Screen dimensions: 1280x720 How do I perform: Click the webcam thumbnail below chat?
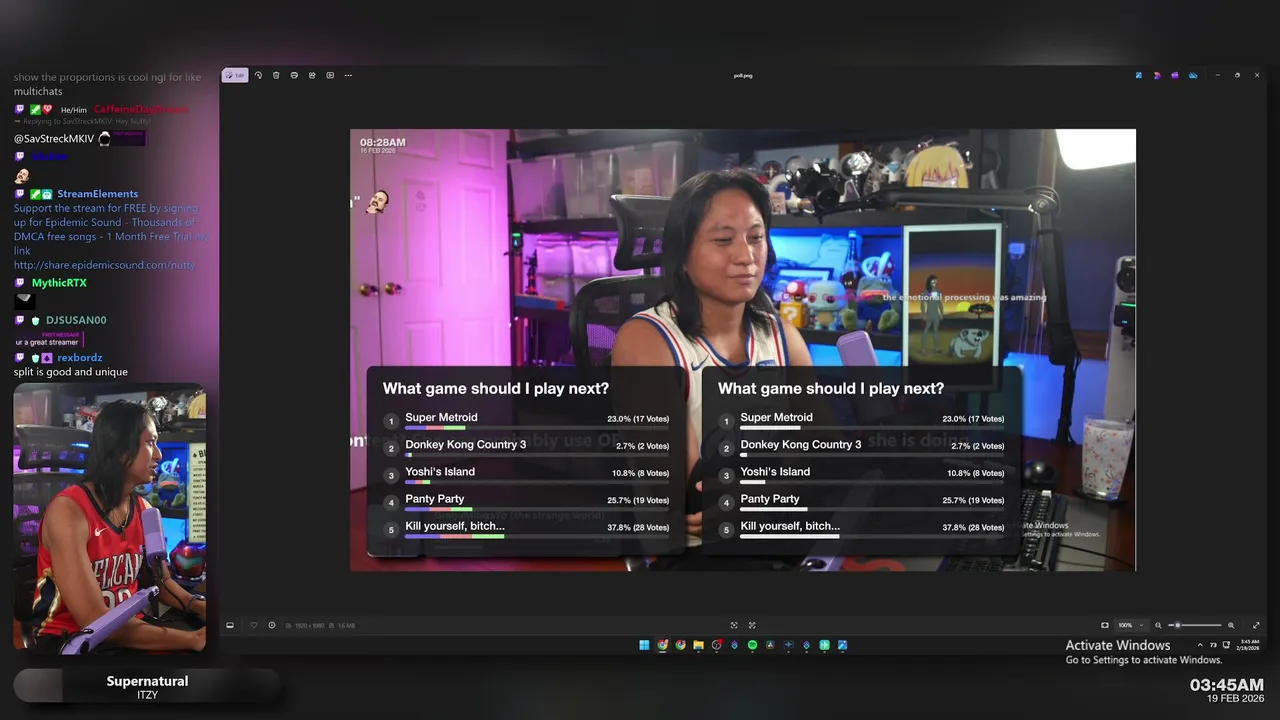(x=110, y=518)
